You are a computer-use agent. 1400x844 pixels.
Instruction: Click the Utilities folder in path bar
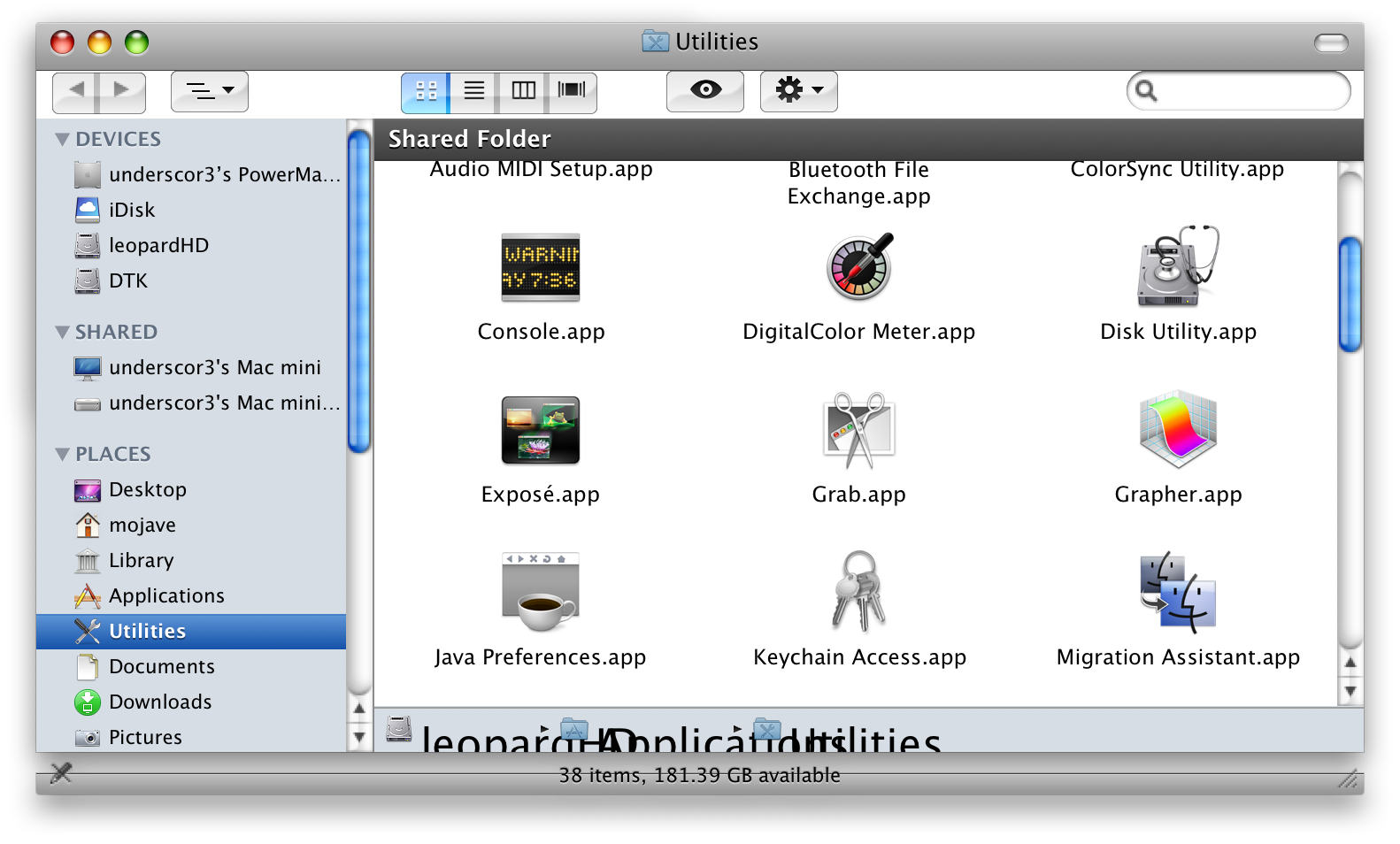point(848,736)
